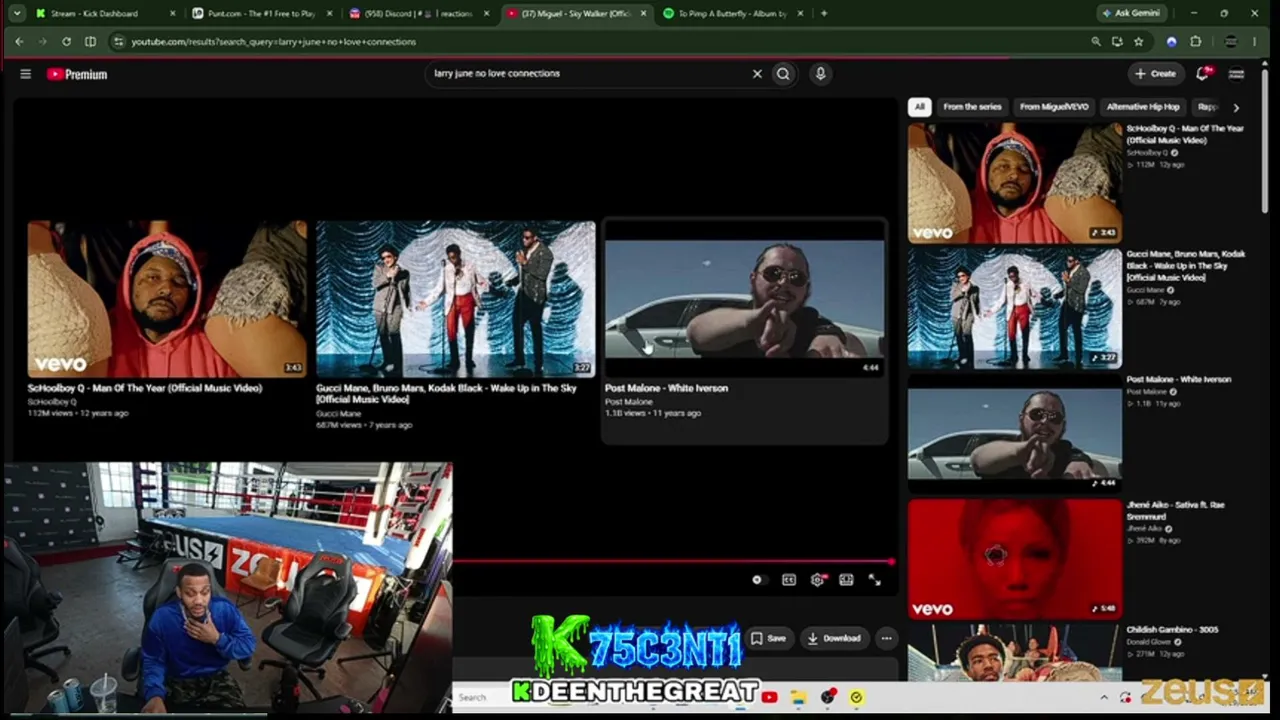Open player settings gear
Image resolution: width=1280 pixels, height=720 pixels.
tap(817, 580)
